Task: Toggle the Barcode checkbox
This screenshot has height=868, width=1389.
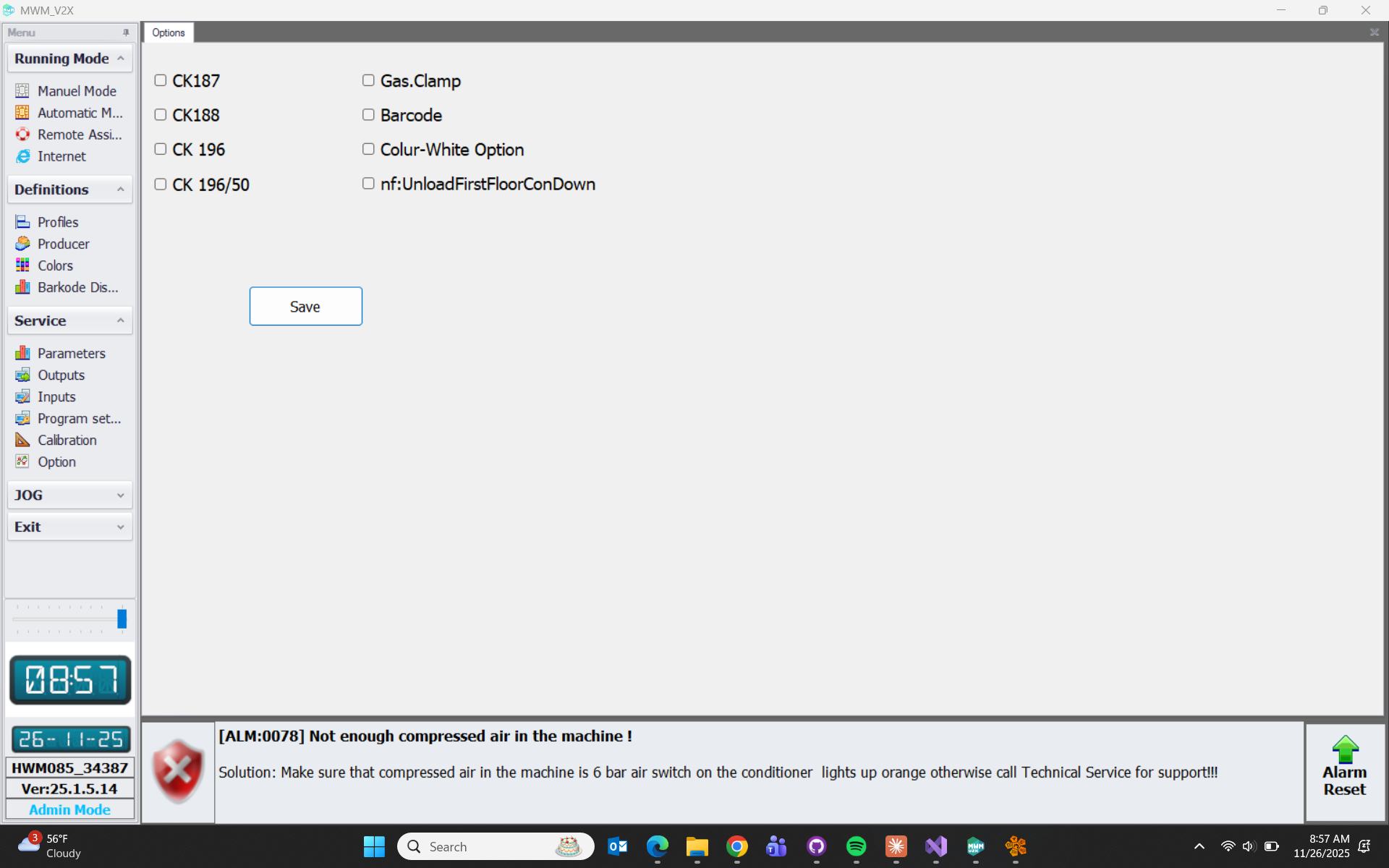Action: (368, 115)
